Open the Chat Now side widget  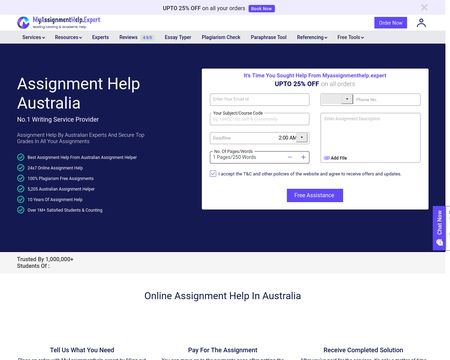click(x=439, y=228)
